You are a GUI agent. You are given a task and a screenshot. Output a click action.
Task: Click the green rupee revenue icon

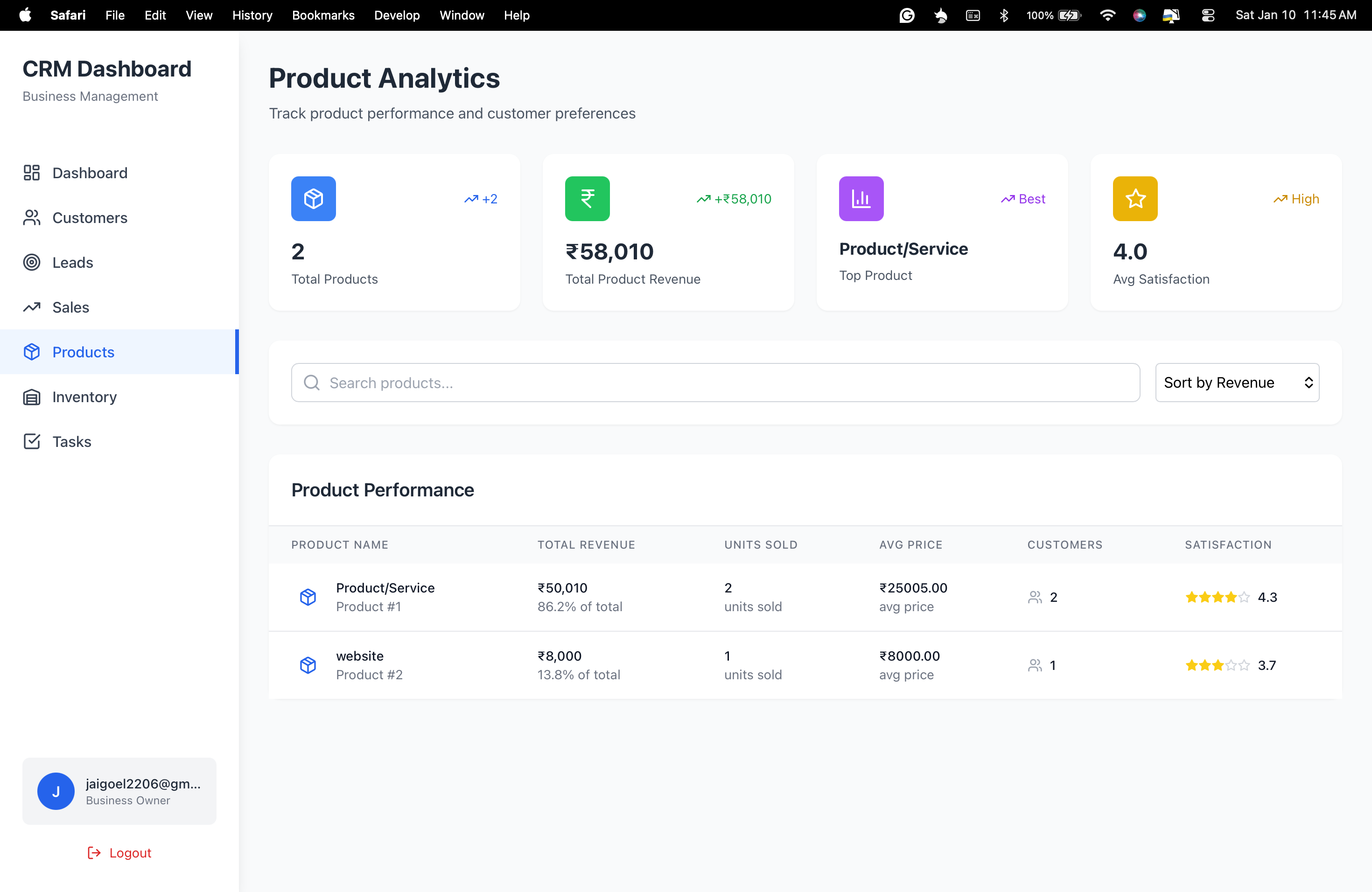tap(587, 199)
